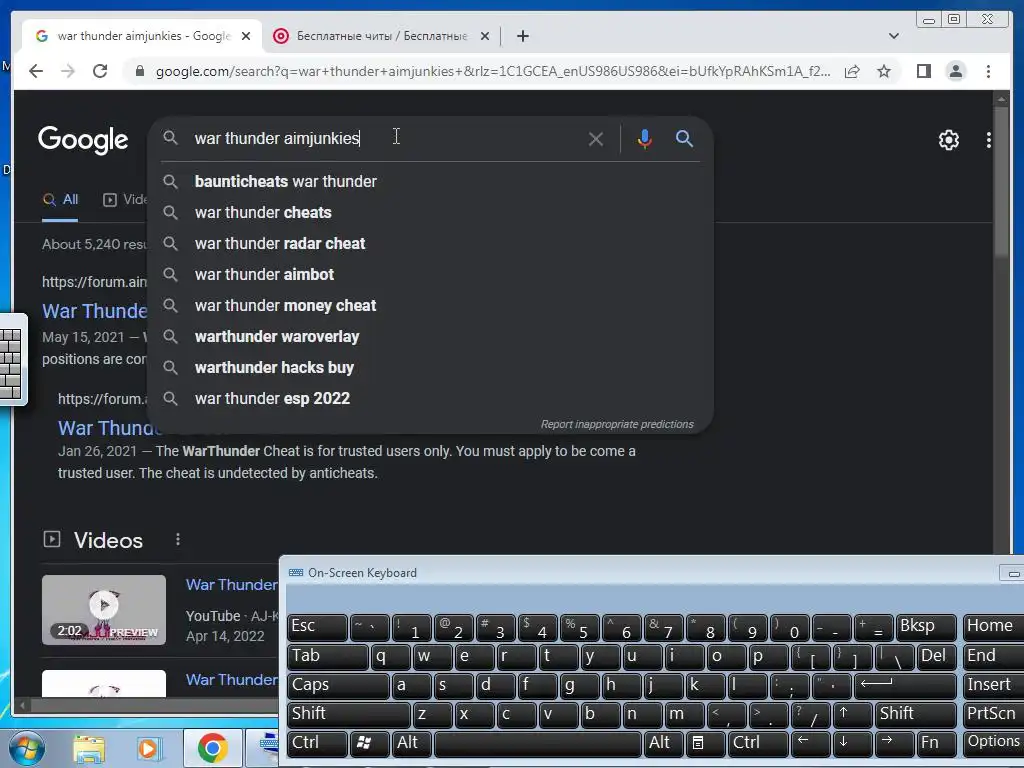Viewport: 1024px width, 768px height.
Task: Open Google apps menu dots
Action: [x=988, y=140]
